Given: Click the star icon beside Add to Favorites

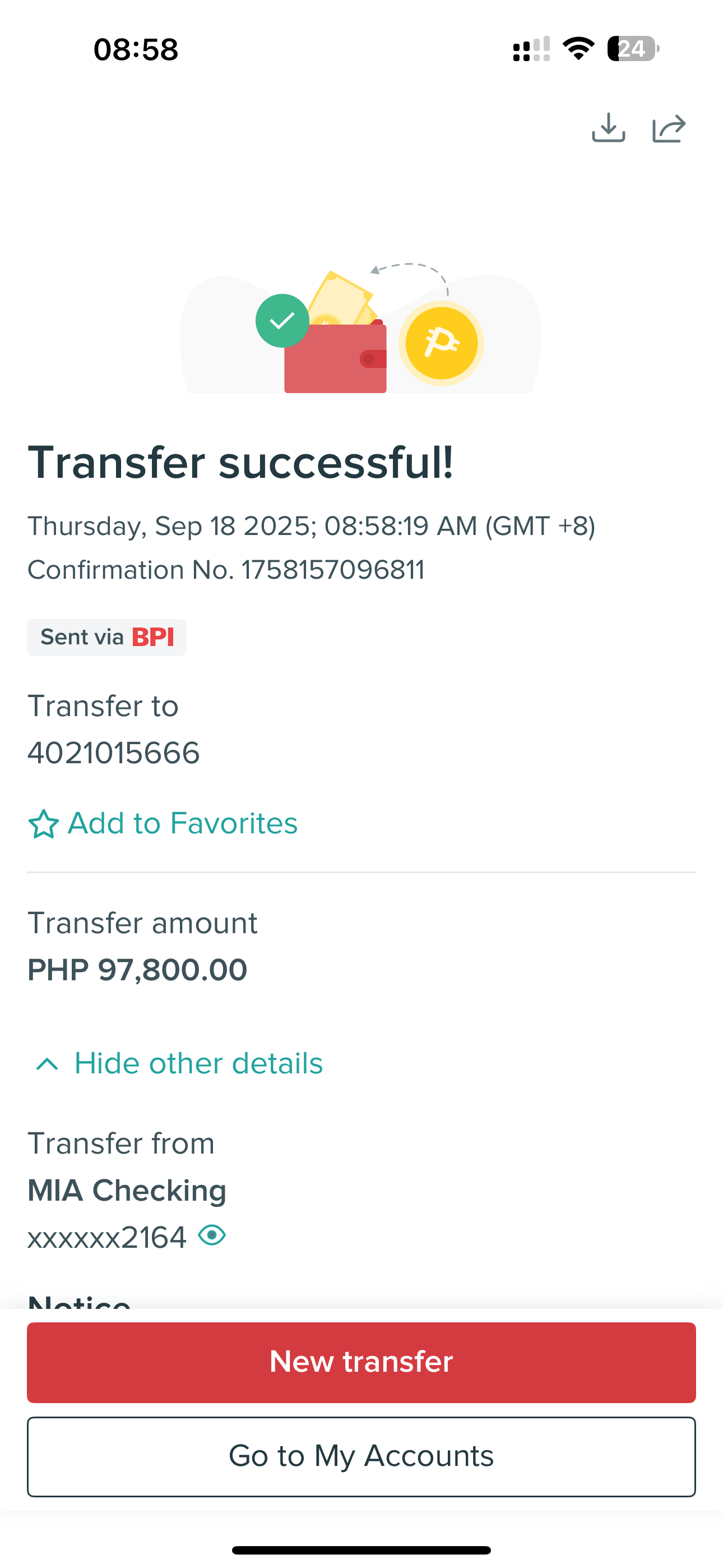Looking at the screenshot, I should 43,824.
